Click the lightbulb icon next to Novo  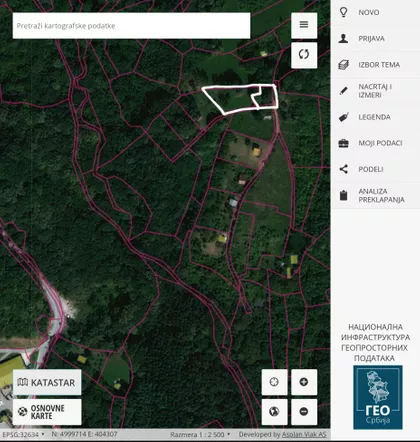tap(343, 12)
